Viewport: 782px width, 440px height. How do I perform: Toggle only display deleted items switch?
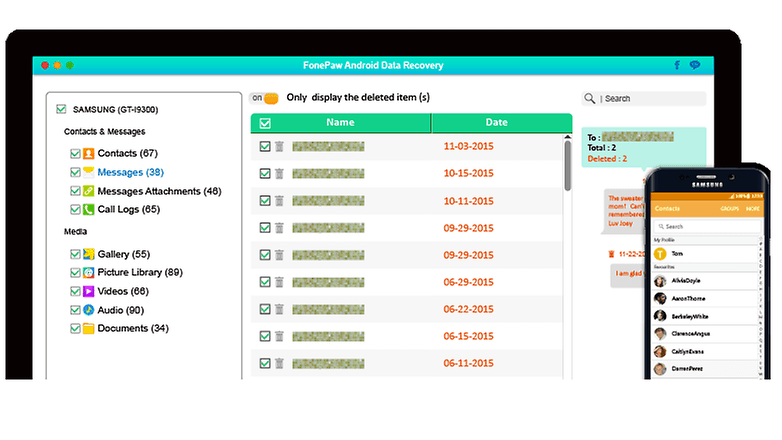click(264, 98)
